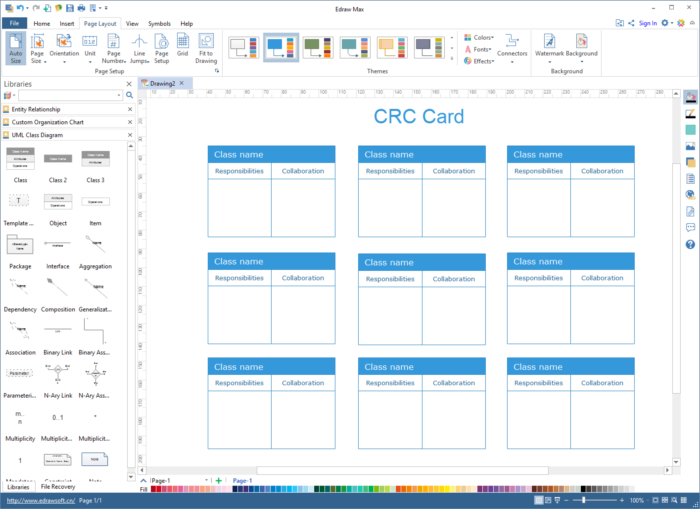Add a new page with plus button
Viewport: 700px width, 509px height.
pyautogui.click(x=219, y=481)
